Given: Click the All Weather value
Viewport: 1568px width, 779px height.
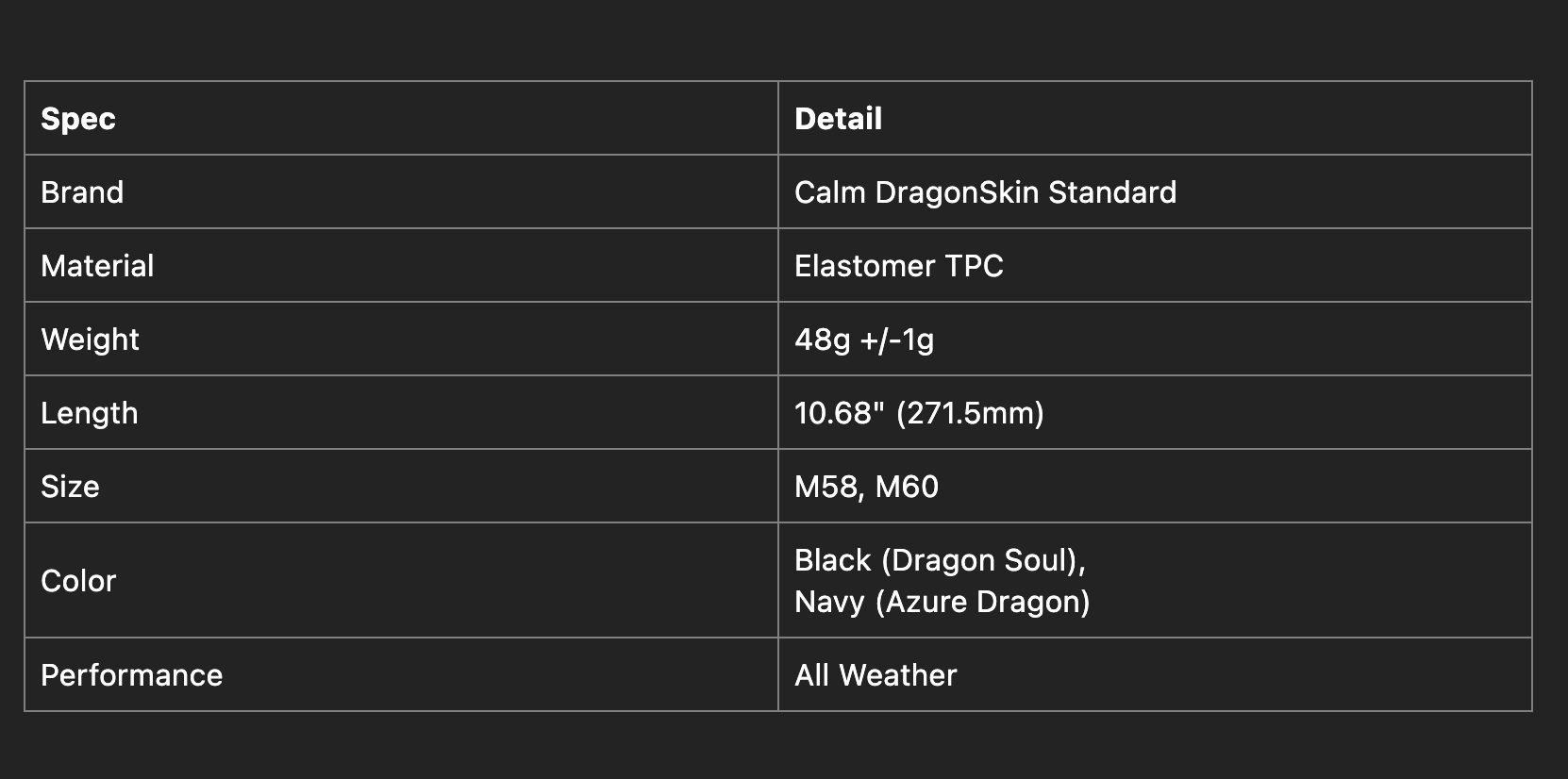Looking at the screenshot, I should (876, 675).
